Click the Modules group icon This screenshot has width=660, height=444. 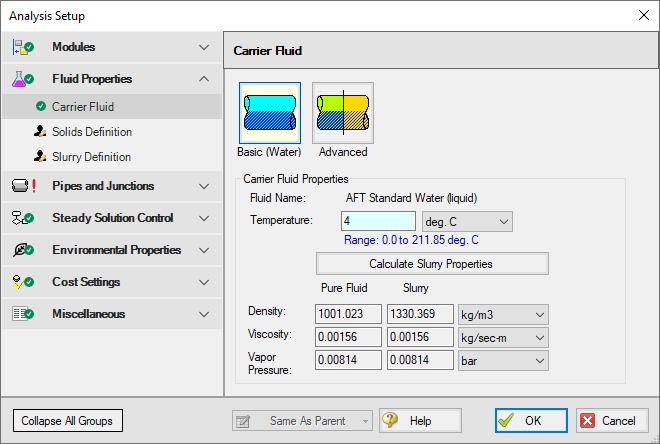24,47
